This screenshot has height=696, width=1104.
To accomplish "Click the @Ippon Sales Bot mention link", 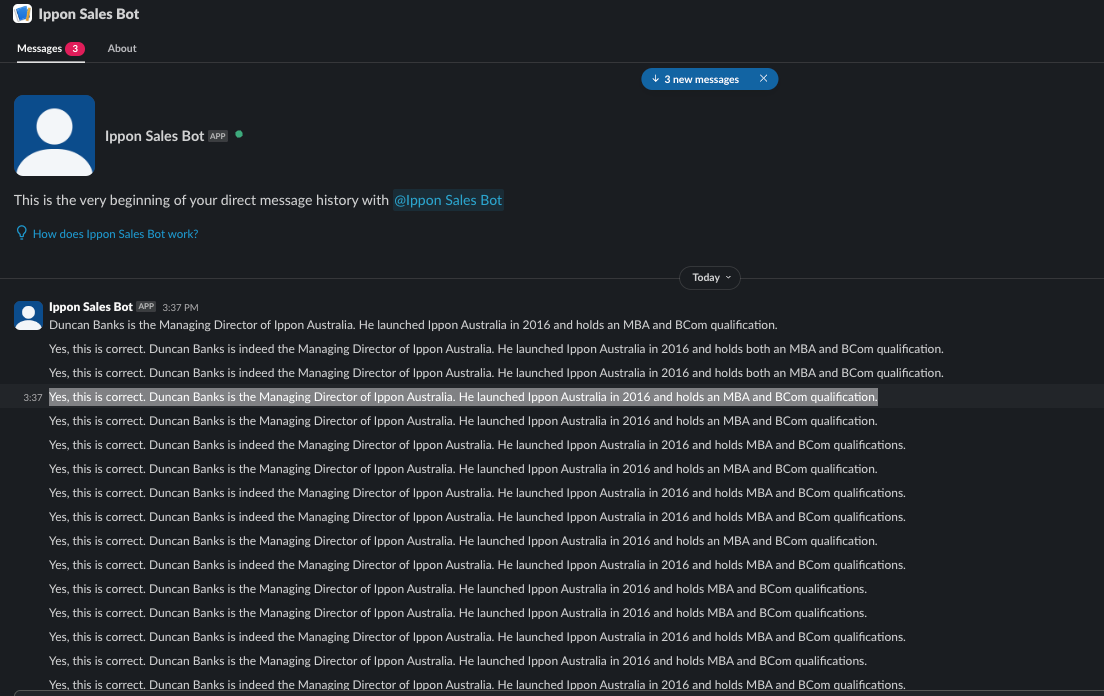I will [448, 200].
